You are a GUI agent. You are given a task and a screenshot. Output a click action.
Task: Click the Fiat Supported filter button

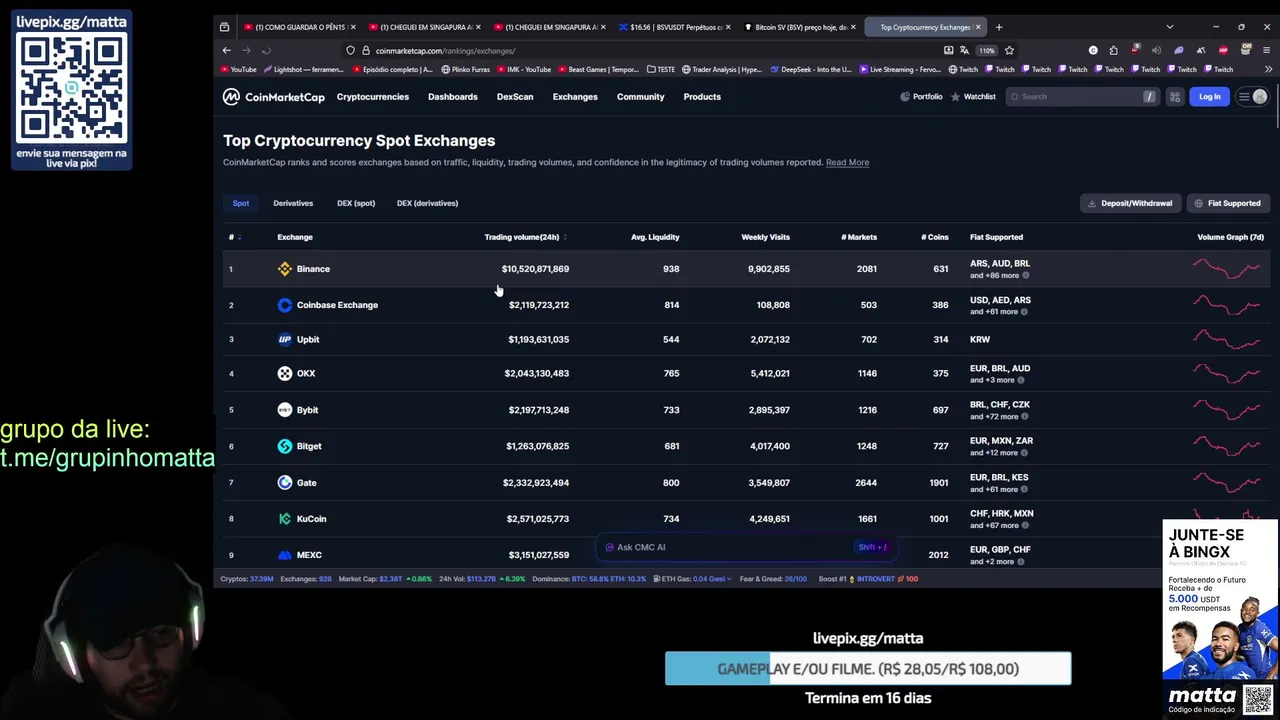pyautogui.click(x=1228, y=203)
